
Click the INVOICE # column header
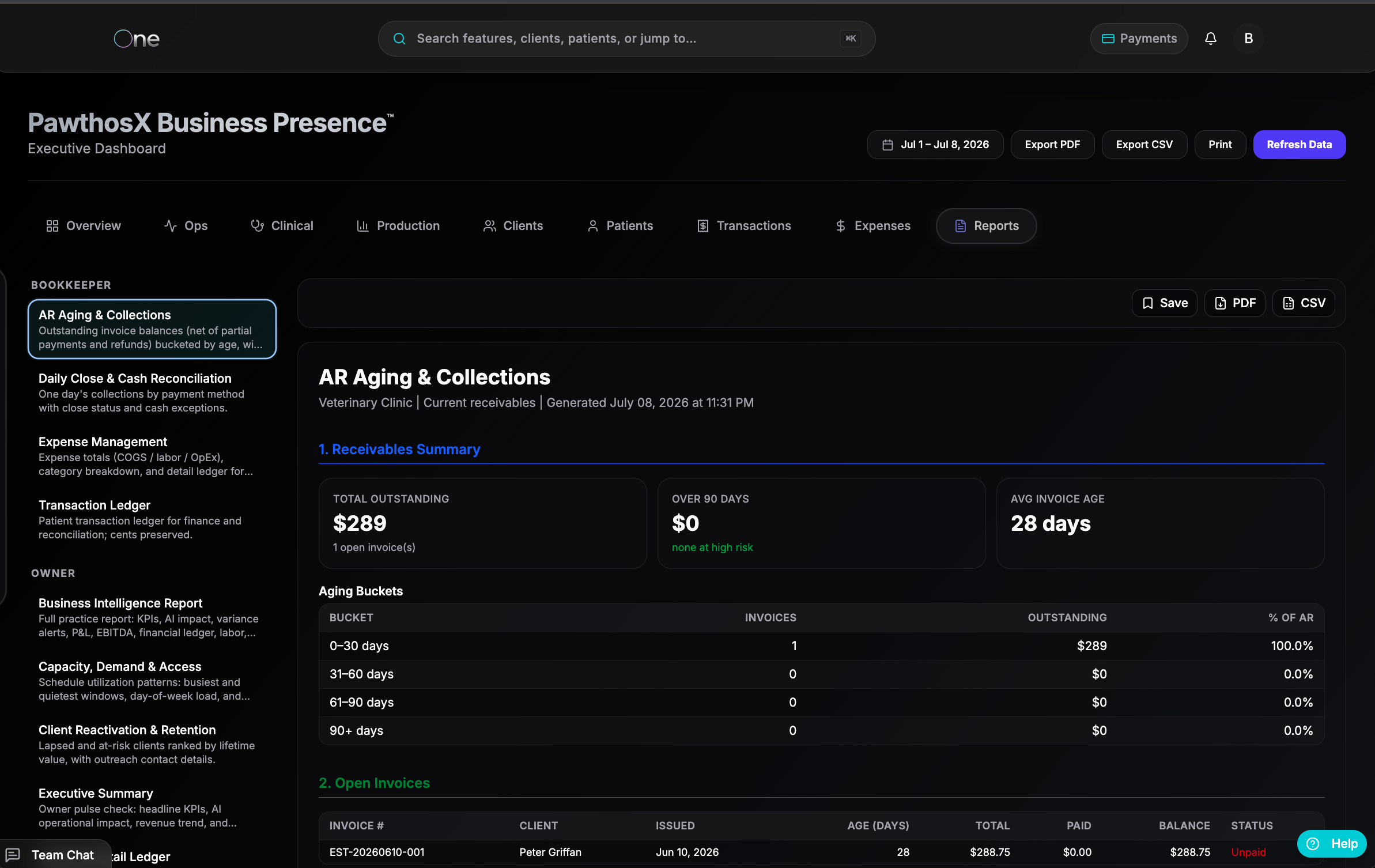[356, 826]
